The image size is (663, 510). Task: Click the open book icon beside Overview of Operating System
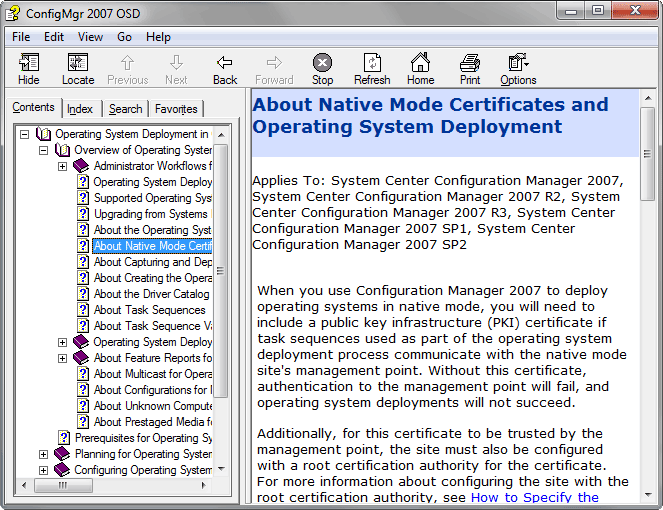[x=62, y=150]
